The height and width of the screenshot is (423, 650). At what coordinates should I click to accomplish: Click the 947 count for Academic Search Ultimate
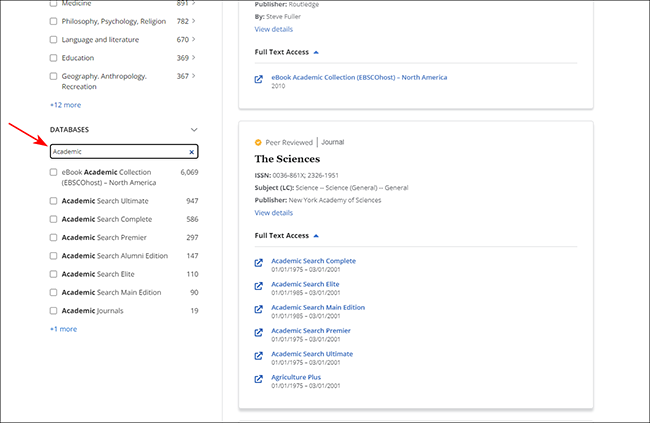pos(192,201)
